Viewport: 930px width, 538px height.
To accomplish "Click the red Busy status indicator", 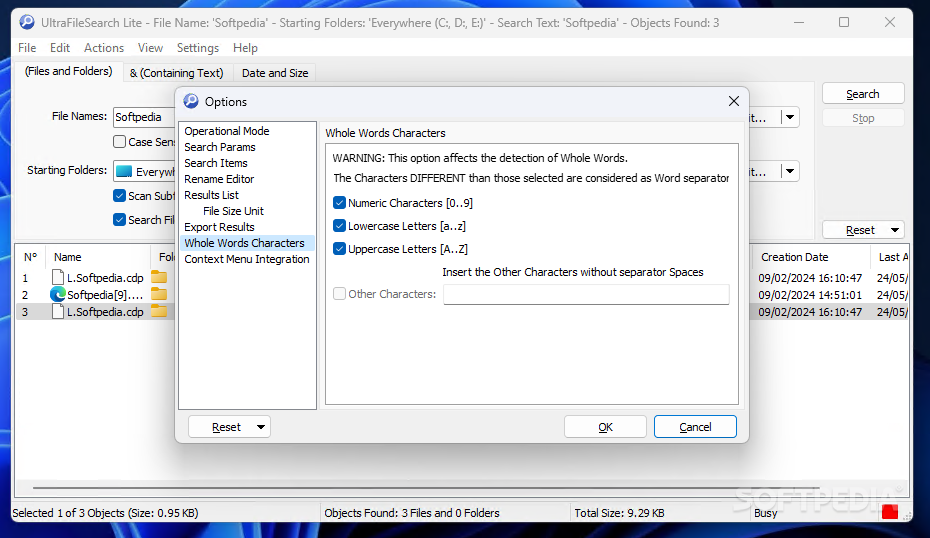I will click(x=890, y=512).
